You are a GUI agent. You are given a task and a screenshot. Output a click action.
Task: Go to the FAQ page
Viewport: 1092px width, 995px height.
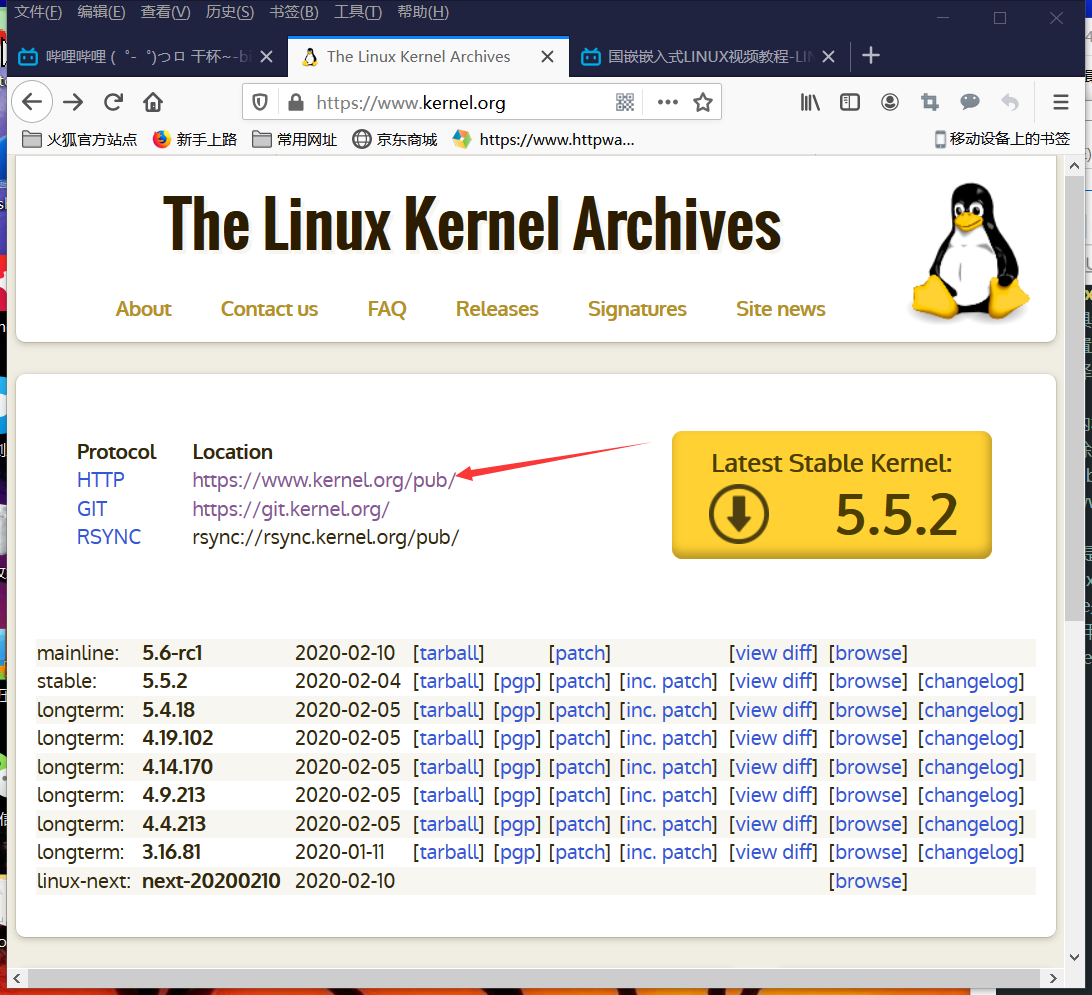click(x=387, y=308)
